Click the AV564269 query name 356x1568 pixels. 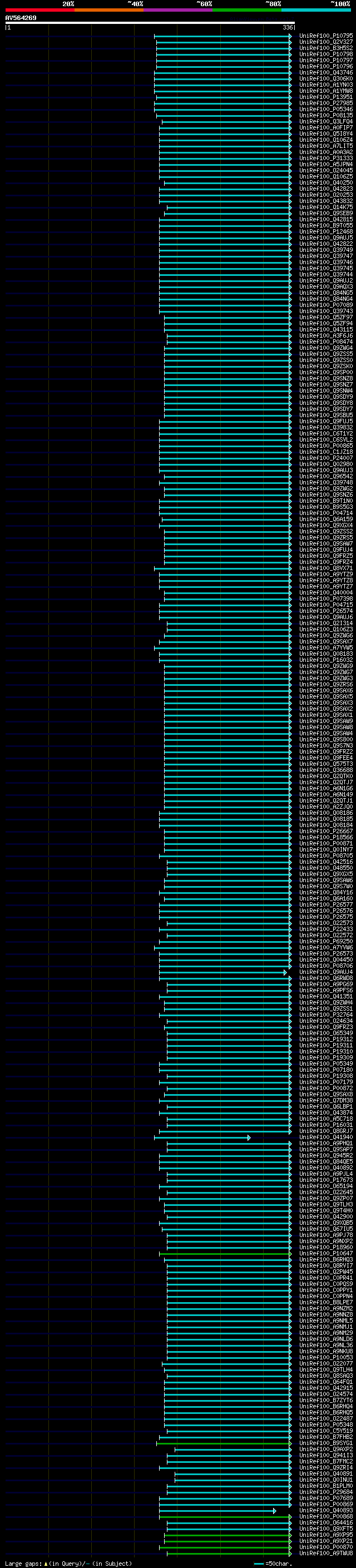tap(21, 18)
